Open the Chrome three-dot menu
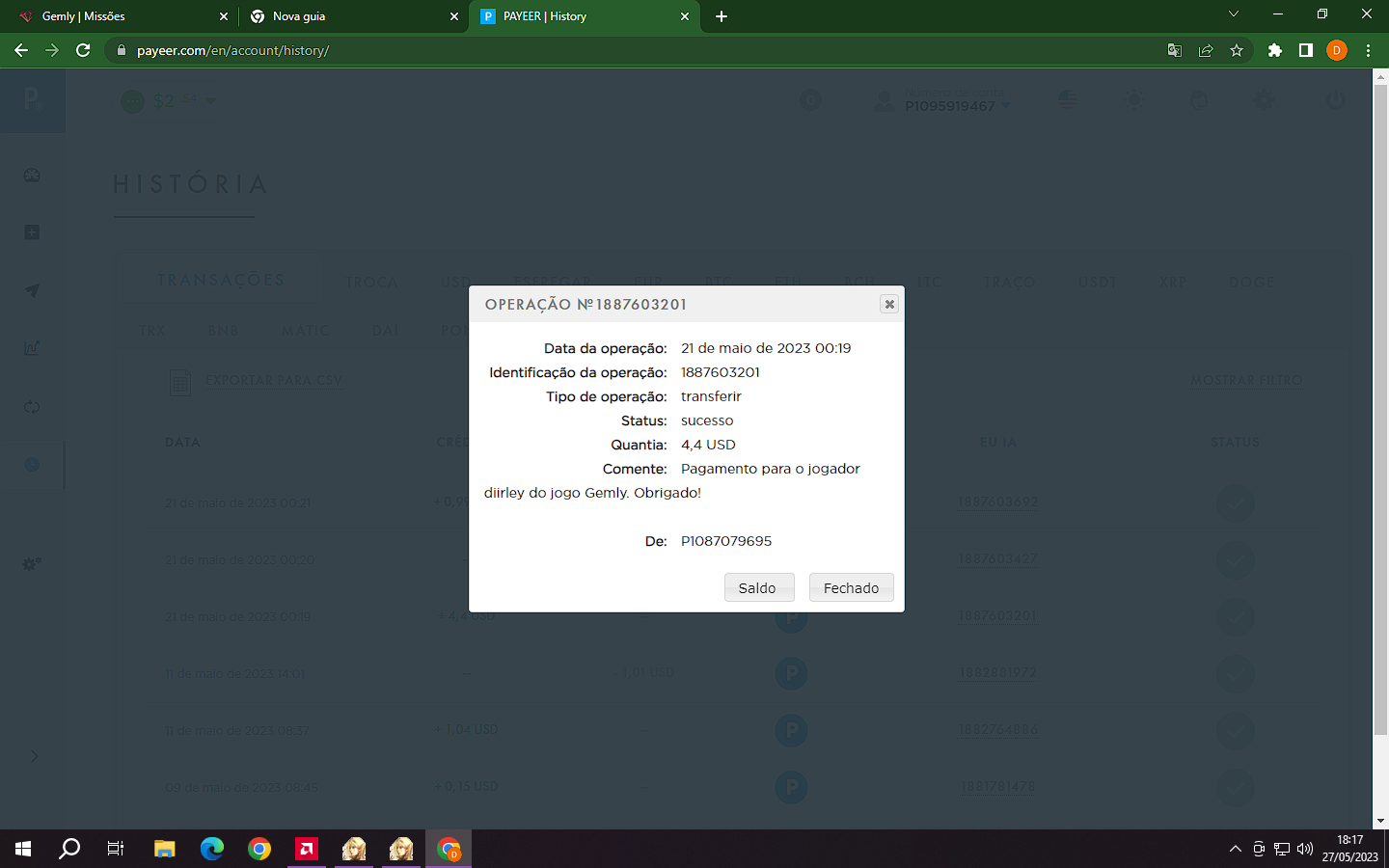This screenshot has height=868, width=1389. coord(1368,50)
